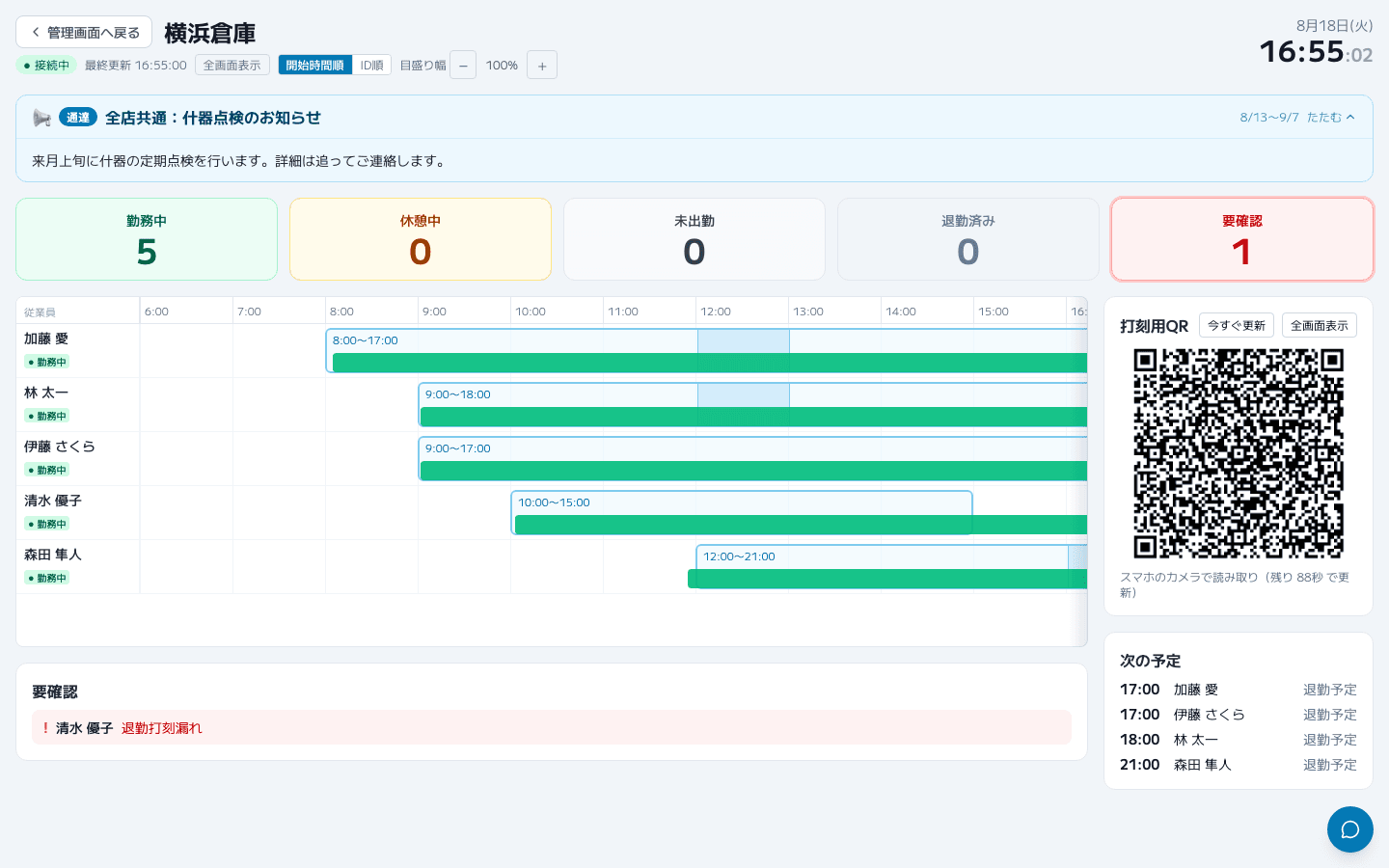This screenshot has height=868, width=1389.
Task: Collapse announcement with たたむ chevron
Action: [1331, 117]
